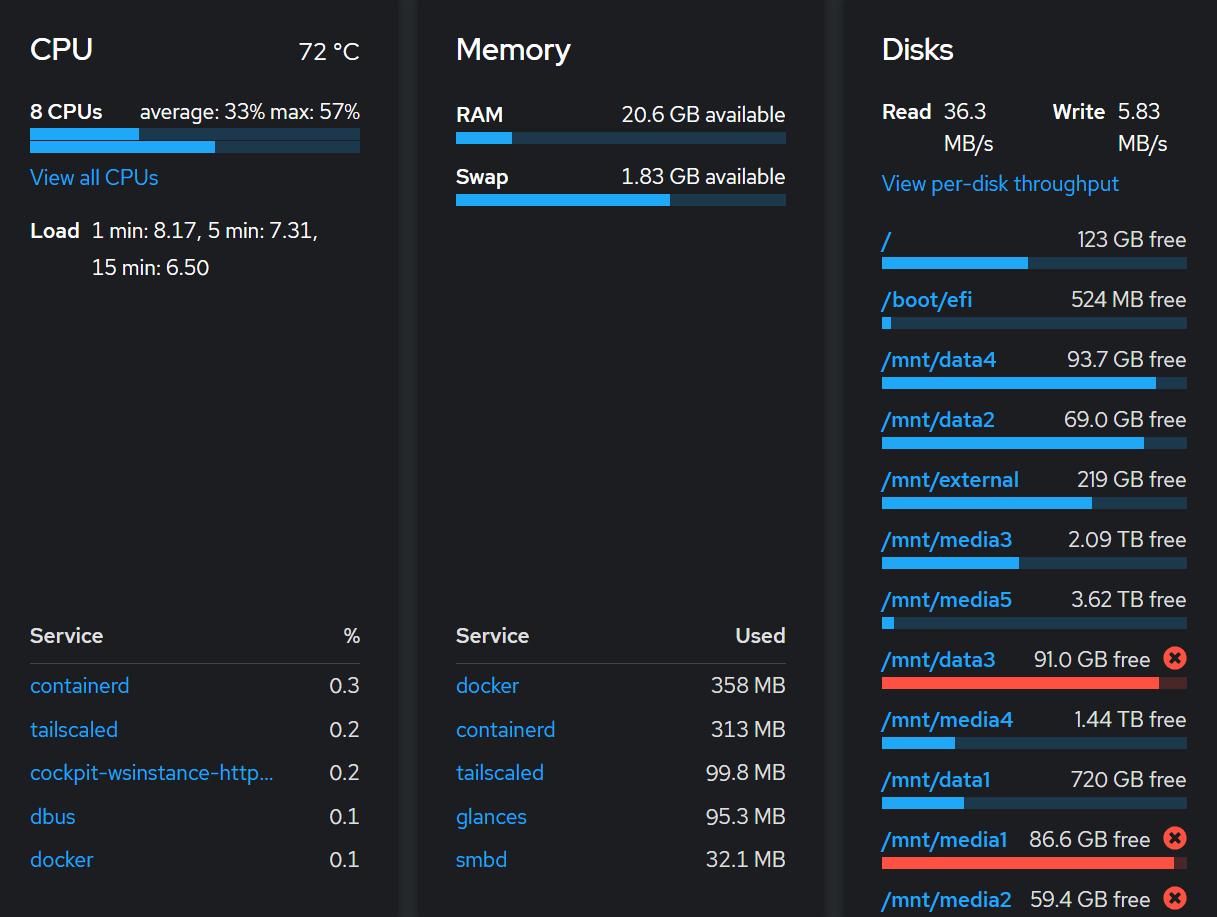This screenshot has width=1217, height=917.
Task: Open the cockpit-wsinstance-http service
Action: pos(151,772)
